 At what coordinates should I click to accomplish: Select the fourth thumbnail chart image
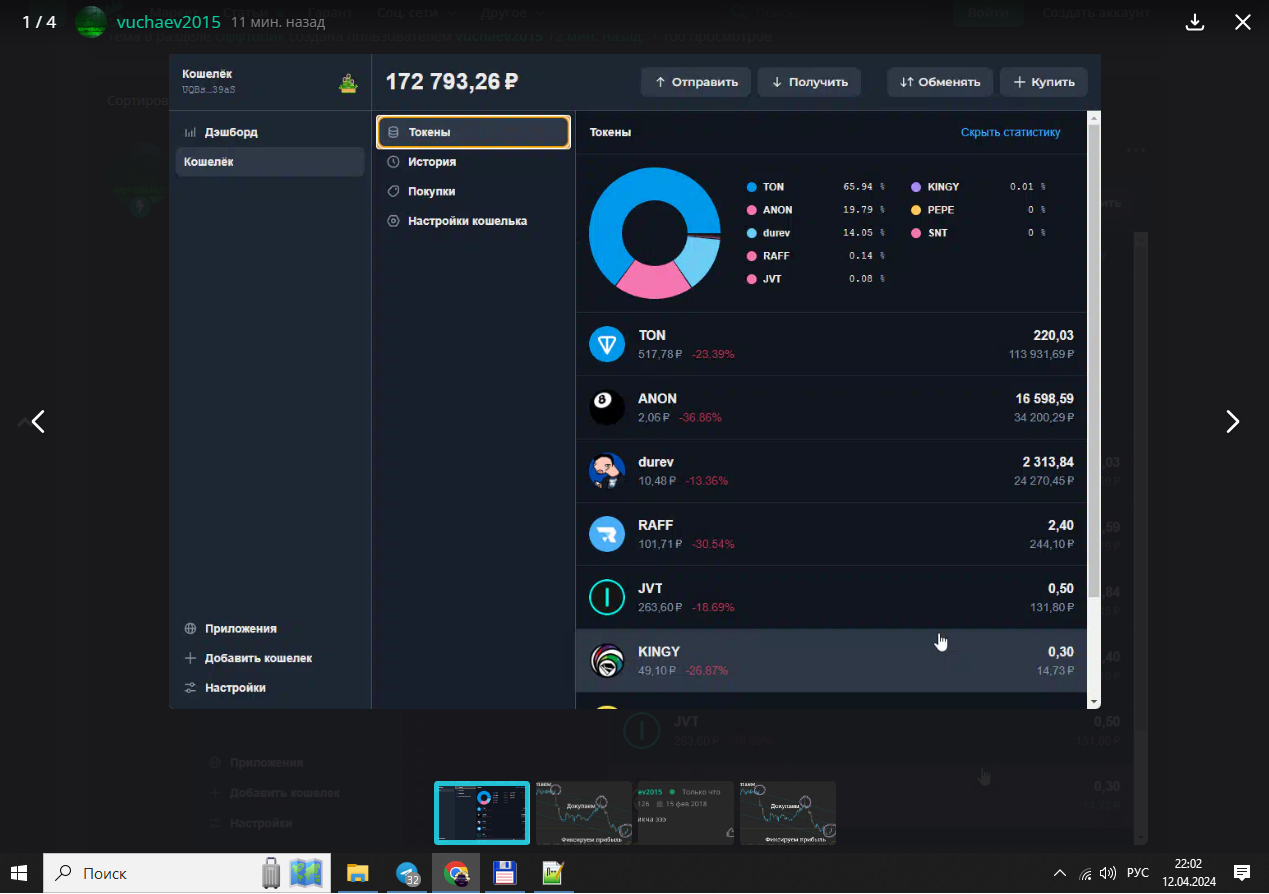point(788,813)
